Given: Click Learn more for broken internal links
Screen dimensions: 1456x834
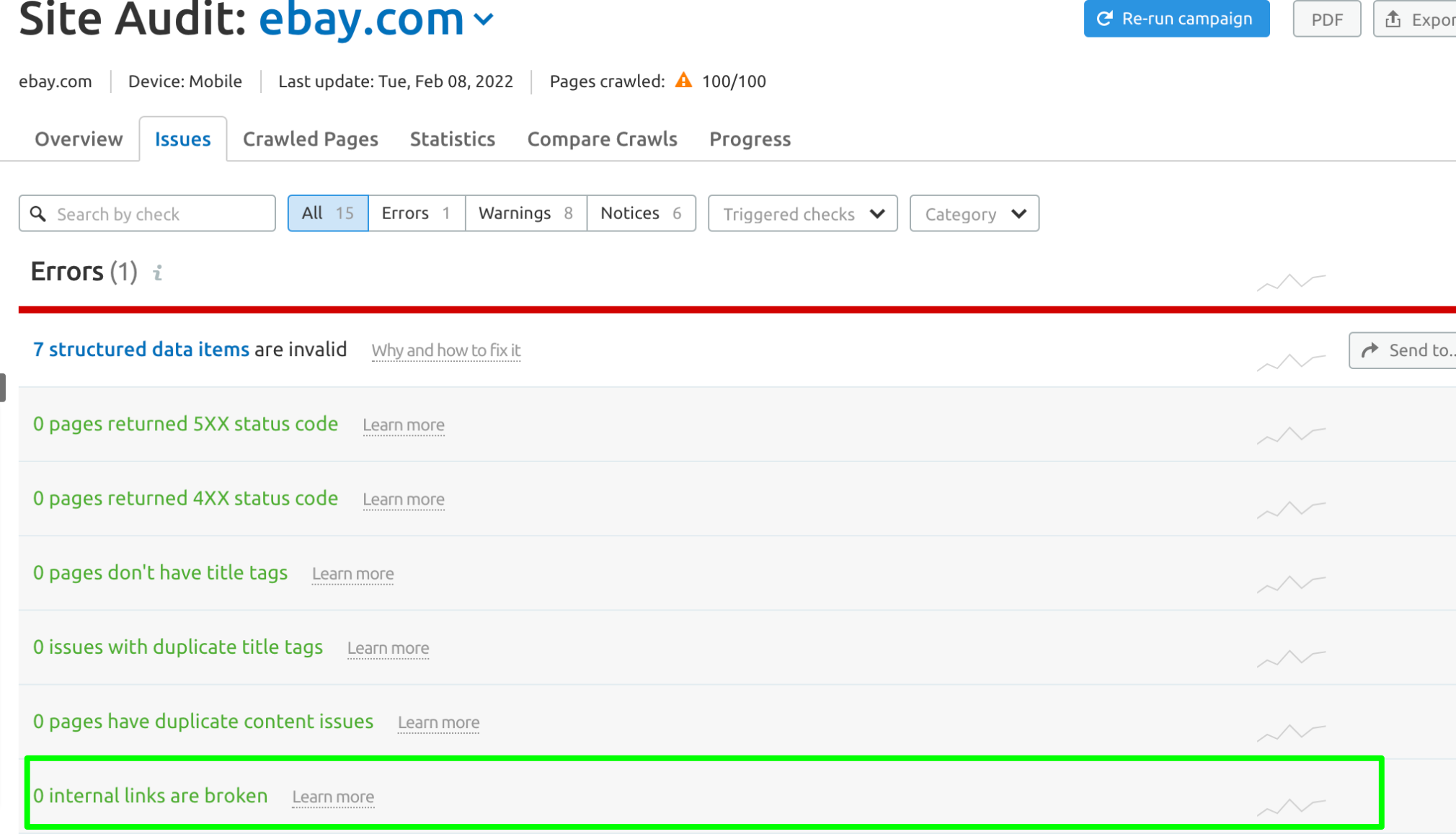Looking at the screenshot, I should pos(332,796).
